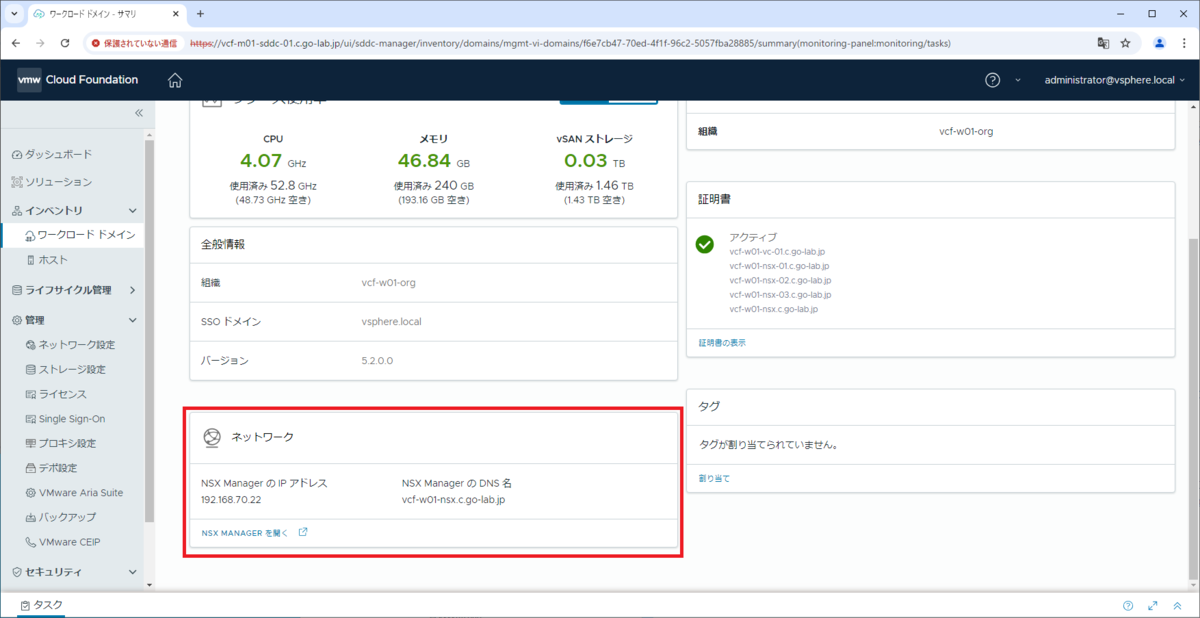Open ストレージ設定 page

pyautogui.click(x=72, y=369)
